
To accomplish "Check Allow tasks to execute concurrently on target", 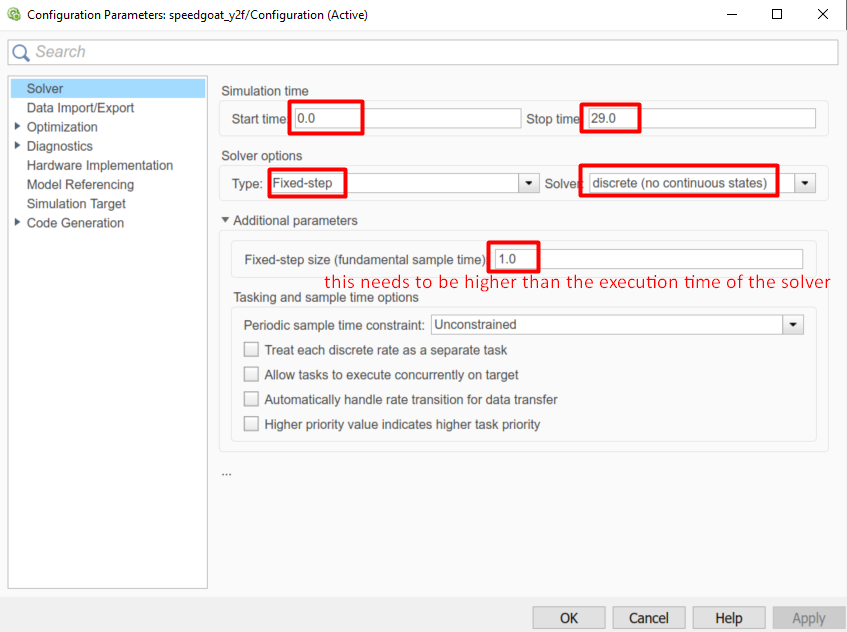I will click(x=252, y=375).
